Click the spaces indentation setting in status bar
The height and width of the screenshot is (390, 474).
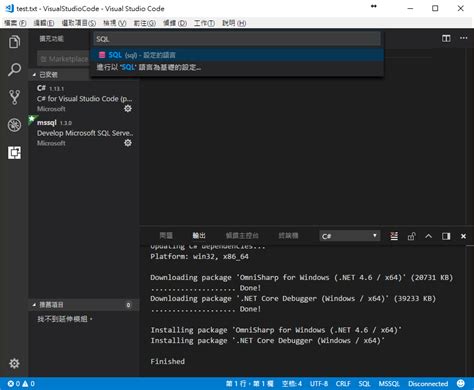pyautogui.click(x=292, y=384)
